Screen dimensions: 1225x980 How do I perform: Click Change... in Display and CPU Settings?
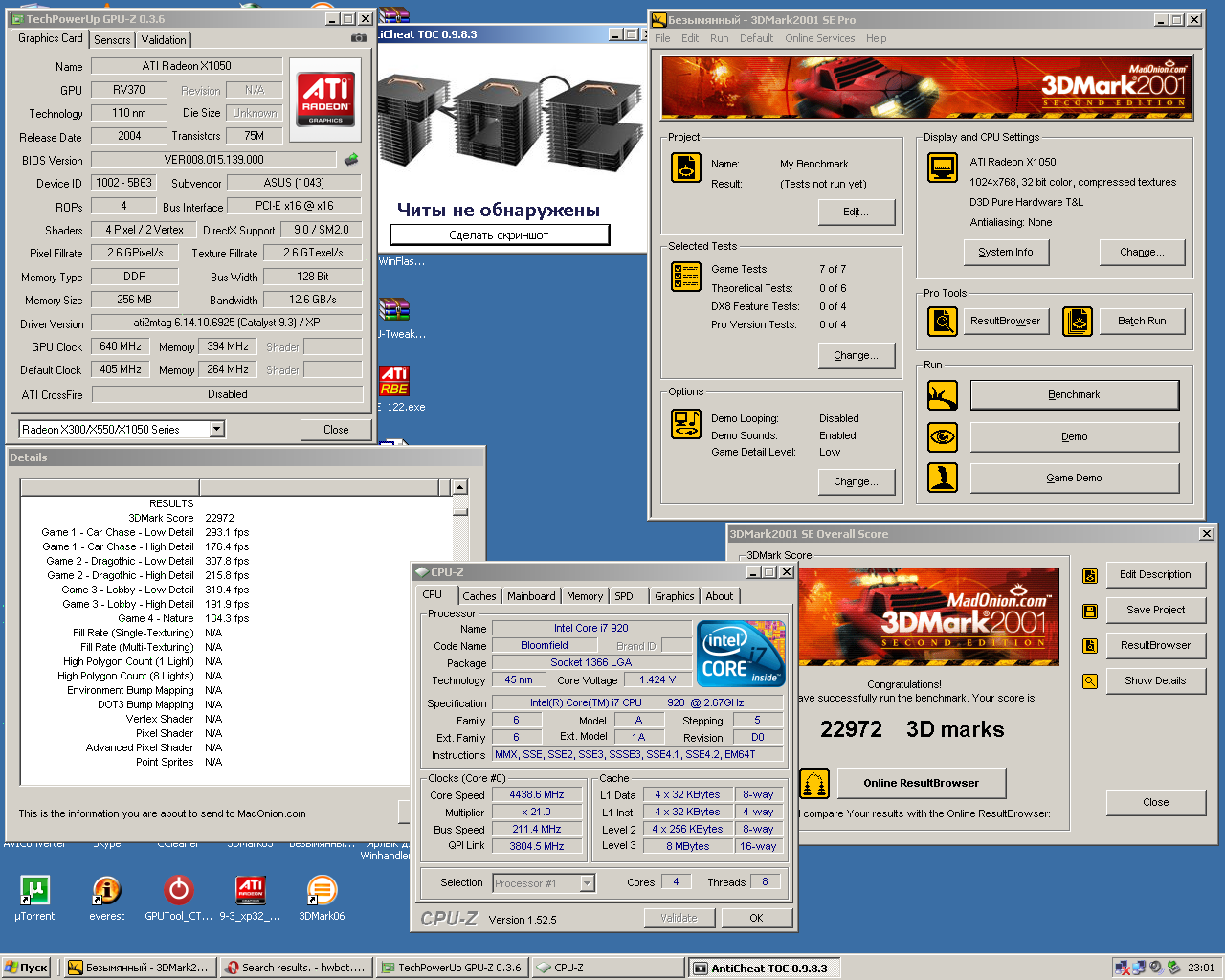click(1143, 253)
